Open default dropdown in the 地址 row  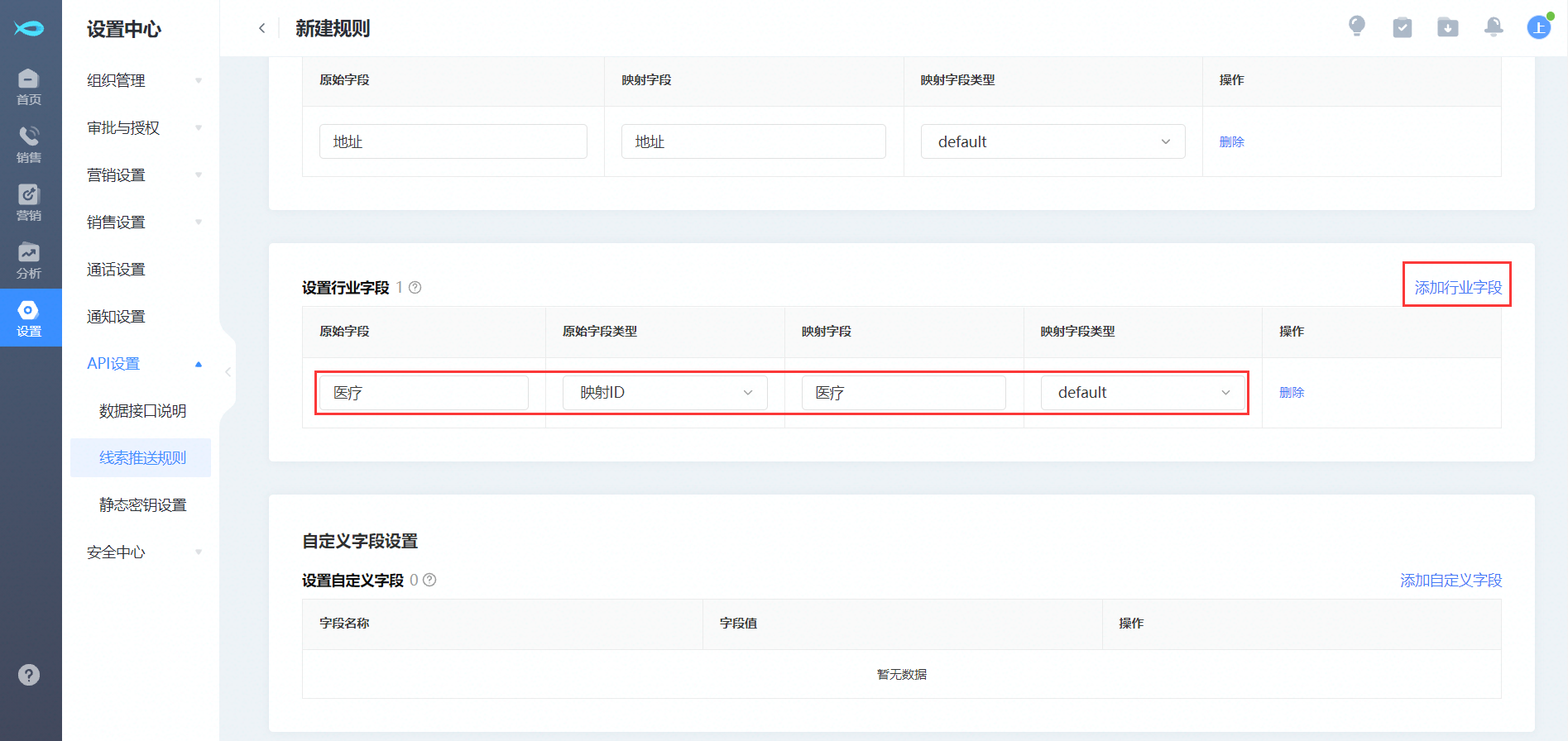click(1053, 141)
